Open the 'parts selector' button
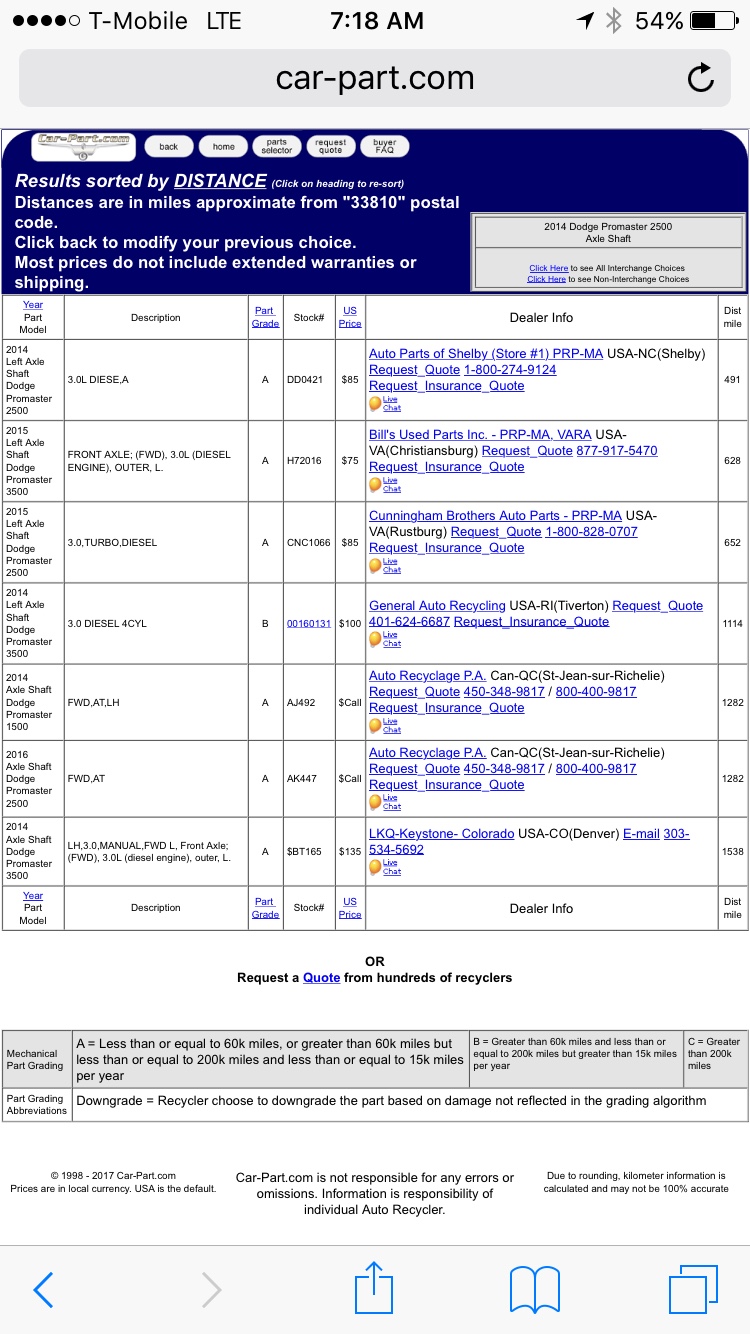The width and height of the screenshot is (750, 1334). (277, 146)
